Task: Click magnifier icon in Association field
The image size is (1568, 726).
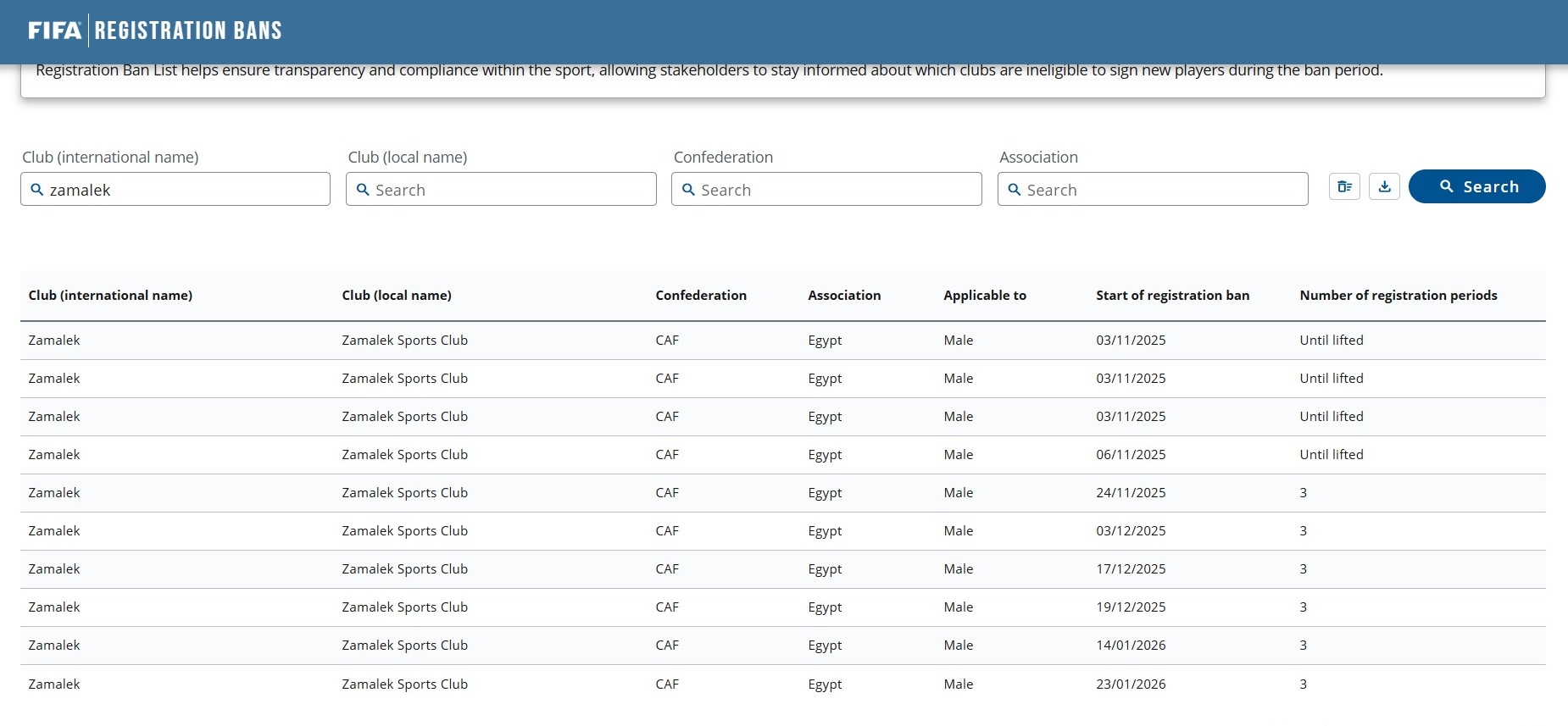Action: click(x=1014, y=190)
